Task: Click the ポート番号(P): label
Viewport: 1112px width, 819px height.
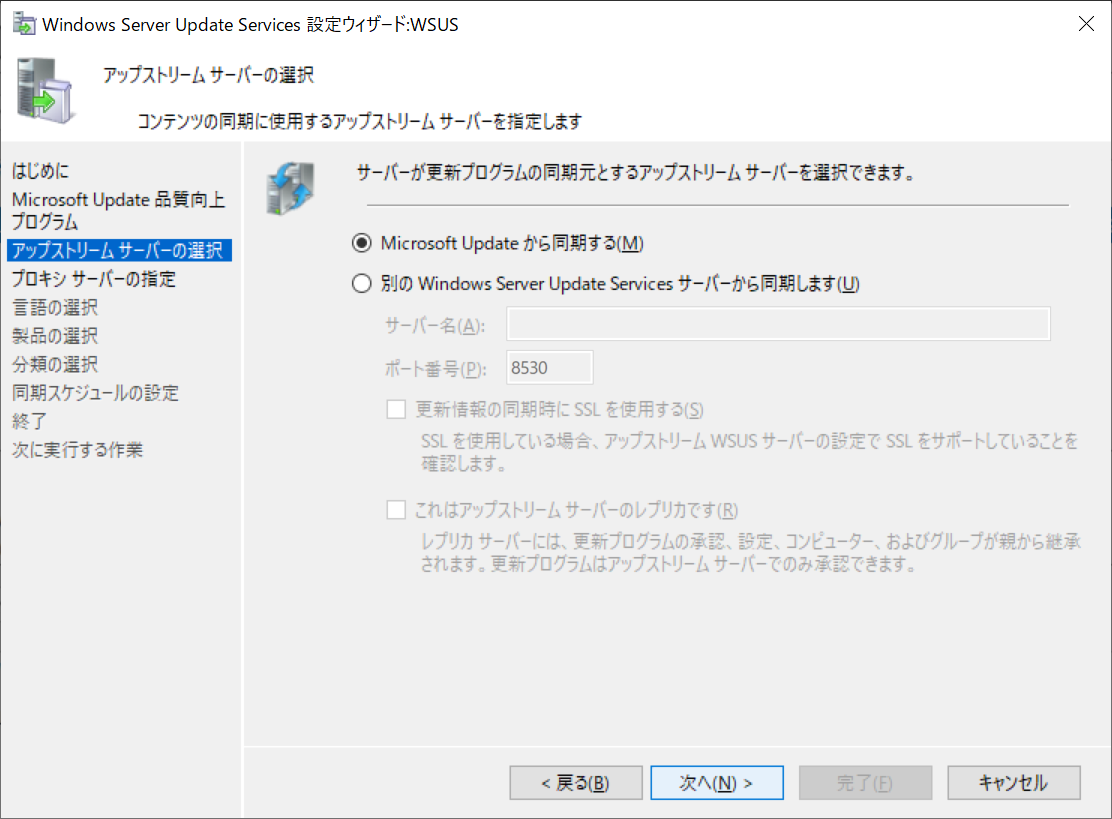Action: (x=435, y=369)
